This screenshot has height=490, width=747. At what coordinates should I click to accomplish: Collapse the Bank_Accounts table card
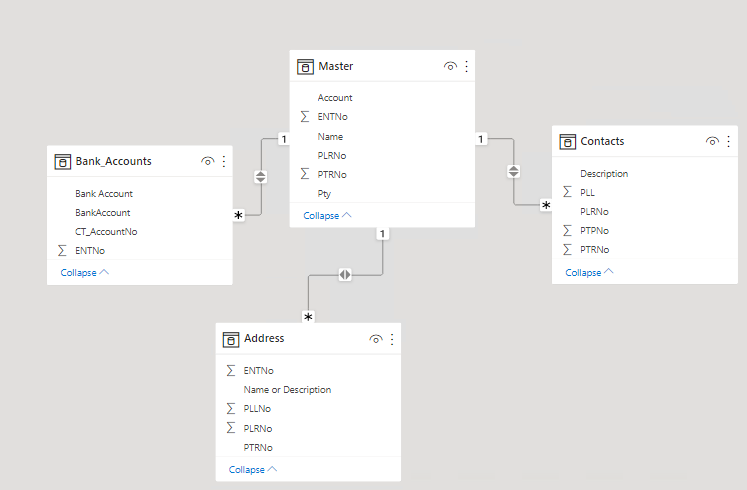pyautogui.click(x=85, y=272)
